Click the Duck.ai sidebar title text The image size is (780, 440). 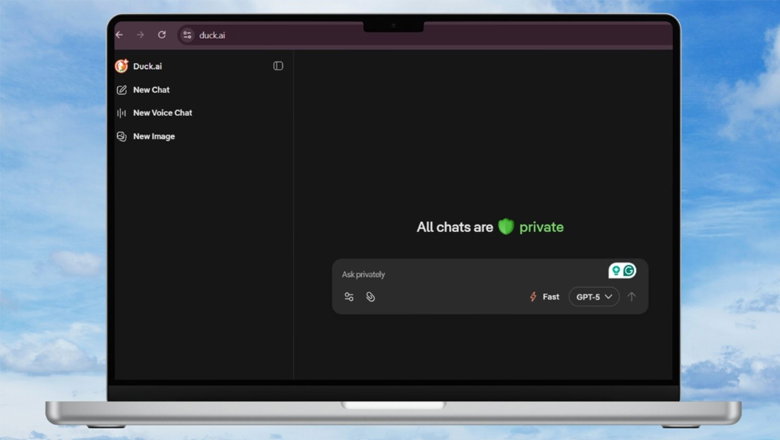[147, 66]
